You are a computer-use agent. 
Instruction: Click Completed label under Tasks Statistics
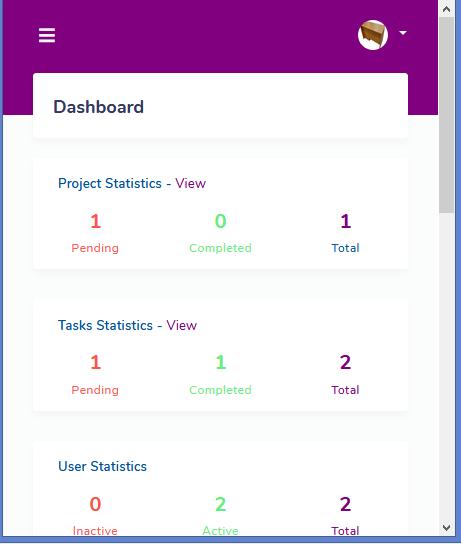(x=220, y=390)
